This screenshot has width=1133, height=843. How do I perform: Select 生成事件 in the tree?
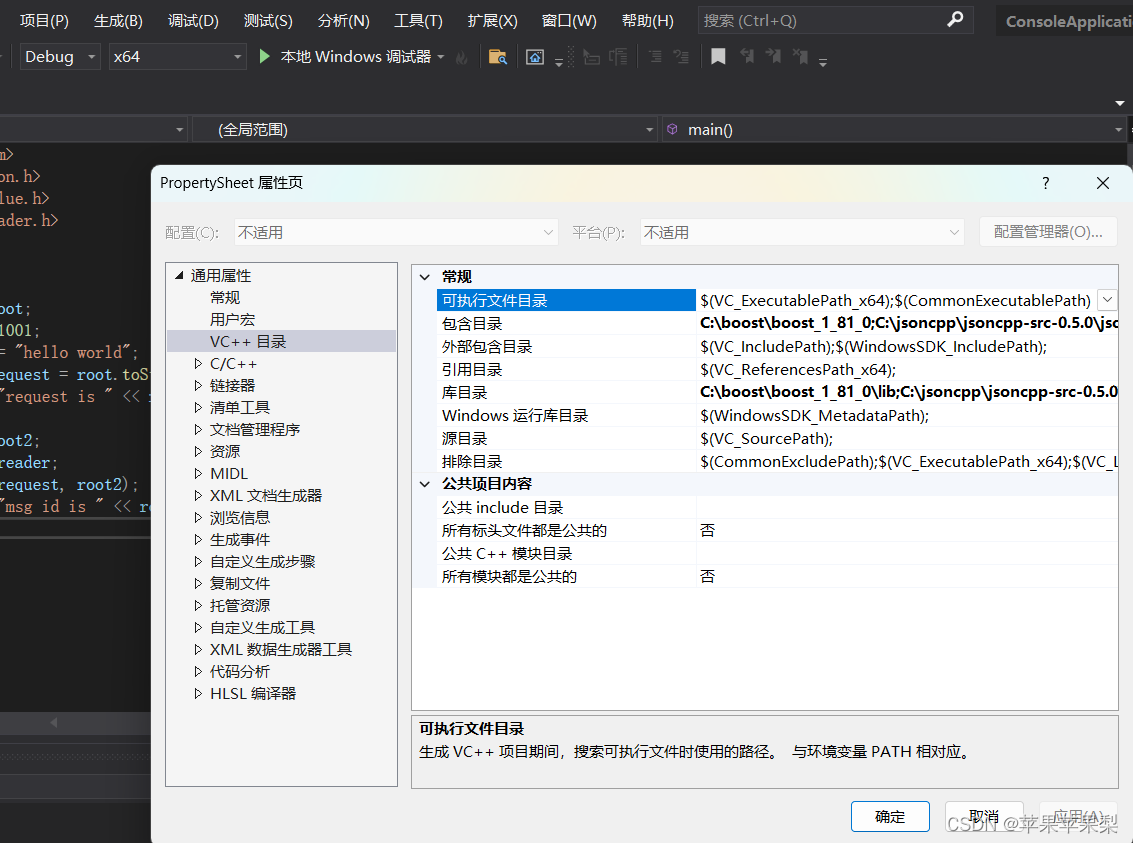click(x=240, y=540)
